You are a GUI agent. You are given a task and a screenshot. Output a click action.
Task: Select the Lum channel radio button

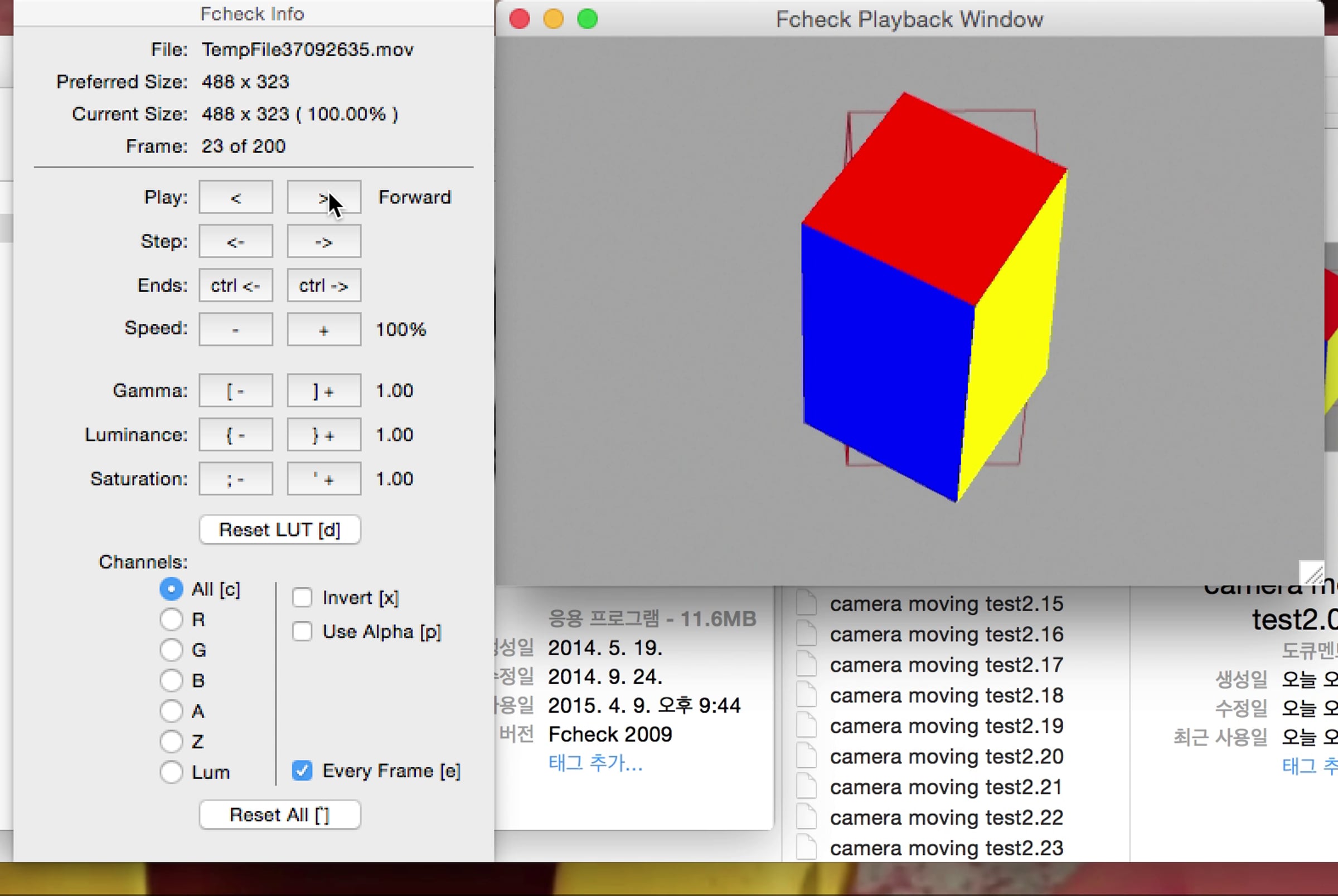tap(171, 772)
